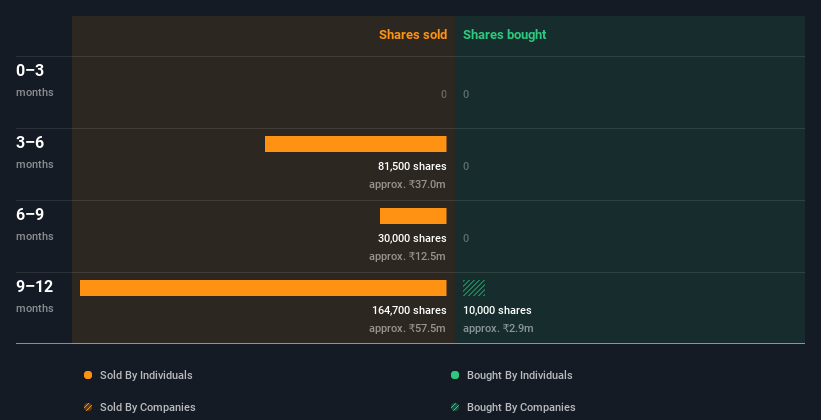Screen dimensions: 821x420
Task: Click the 10,000 shares bought value
Action: (x=497, y=310)
